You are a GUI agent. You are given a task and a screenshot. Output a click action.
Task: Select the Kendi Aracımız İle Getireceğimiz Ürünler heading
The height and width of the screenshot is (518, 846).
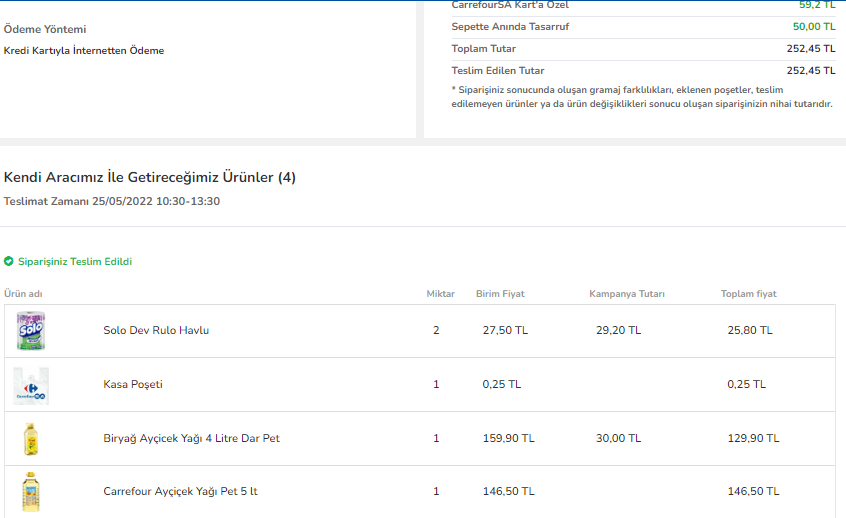(x=149, y=177)
